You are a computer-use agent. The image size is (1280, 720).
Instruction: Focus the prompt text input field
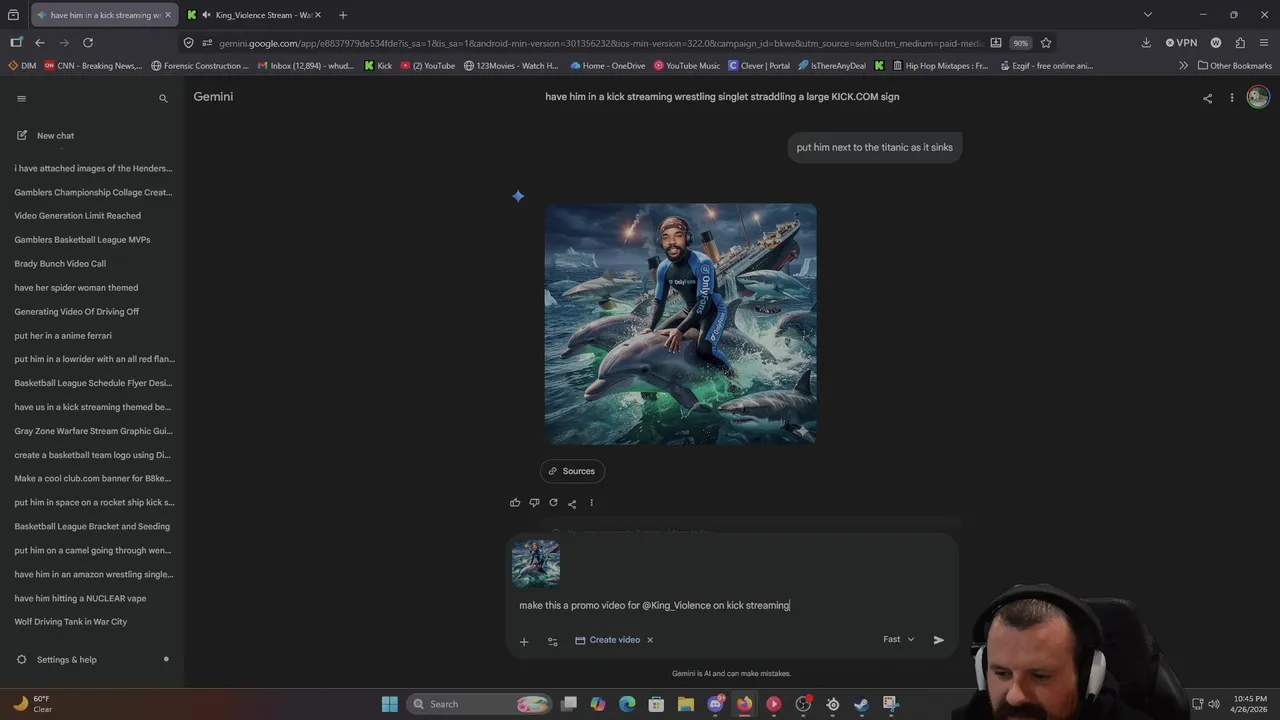click(x=732, y=605)
